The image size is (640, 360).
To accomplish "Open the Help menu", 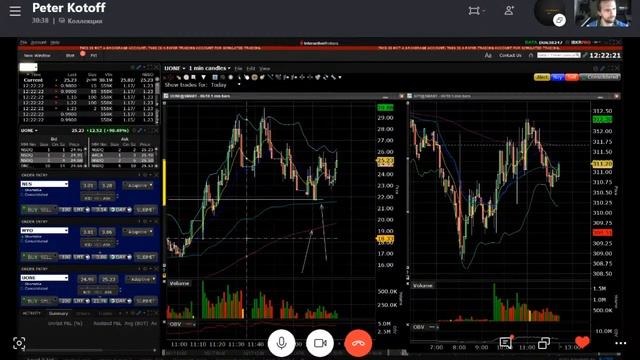I will click(x=55, y=42).
